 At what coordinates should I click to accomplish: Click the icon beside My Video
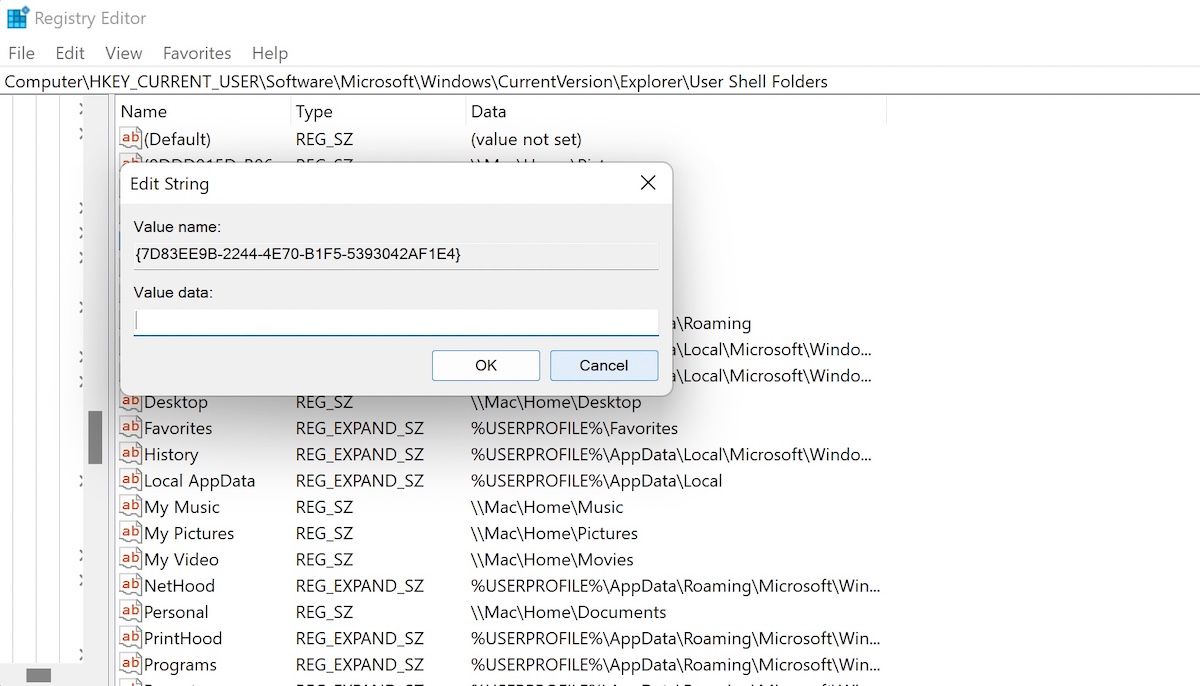click(130, 559)
